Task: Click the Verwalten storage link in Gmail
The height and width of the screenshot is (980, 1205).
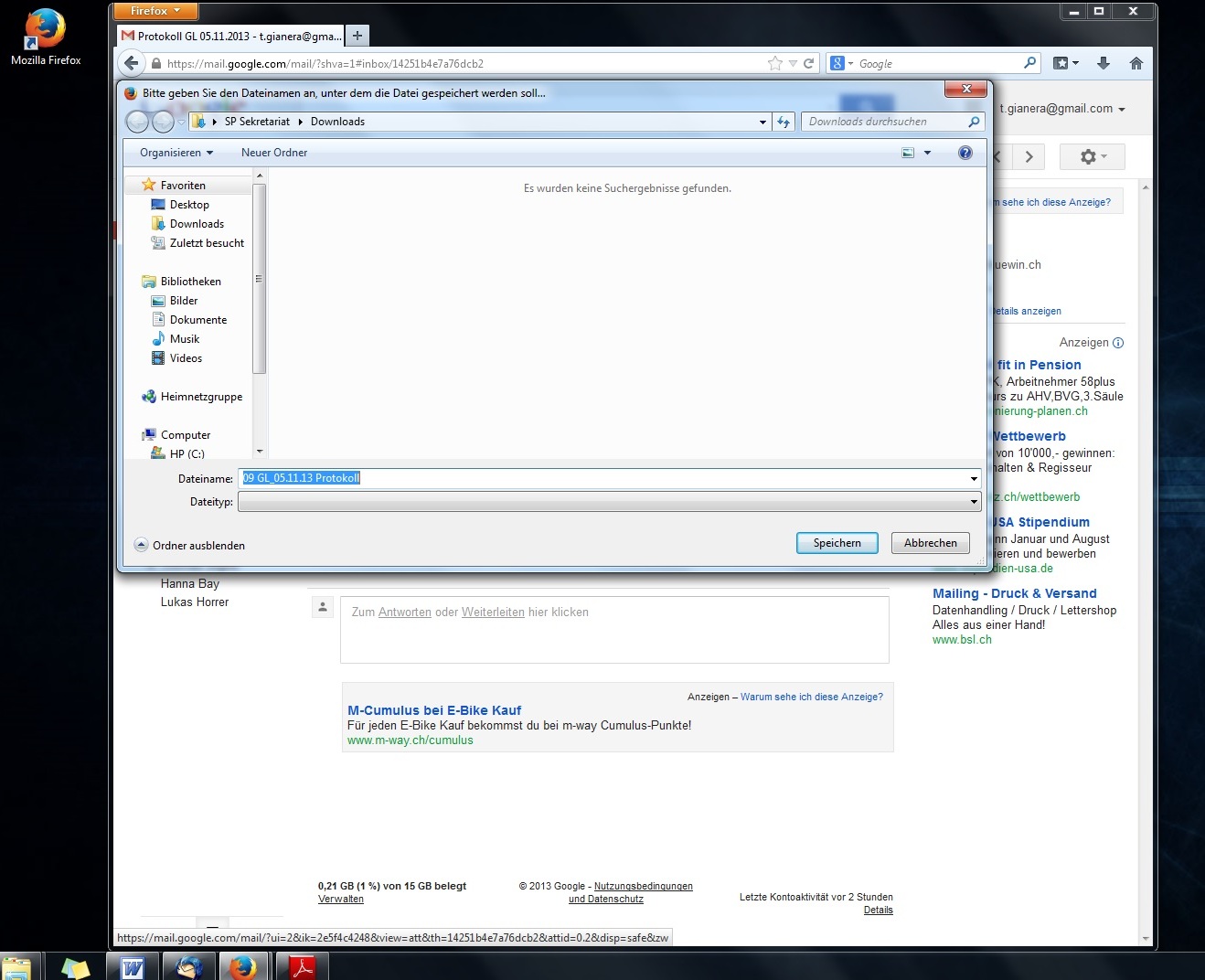Action: click(341, 899)
